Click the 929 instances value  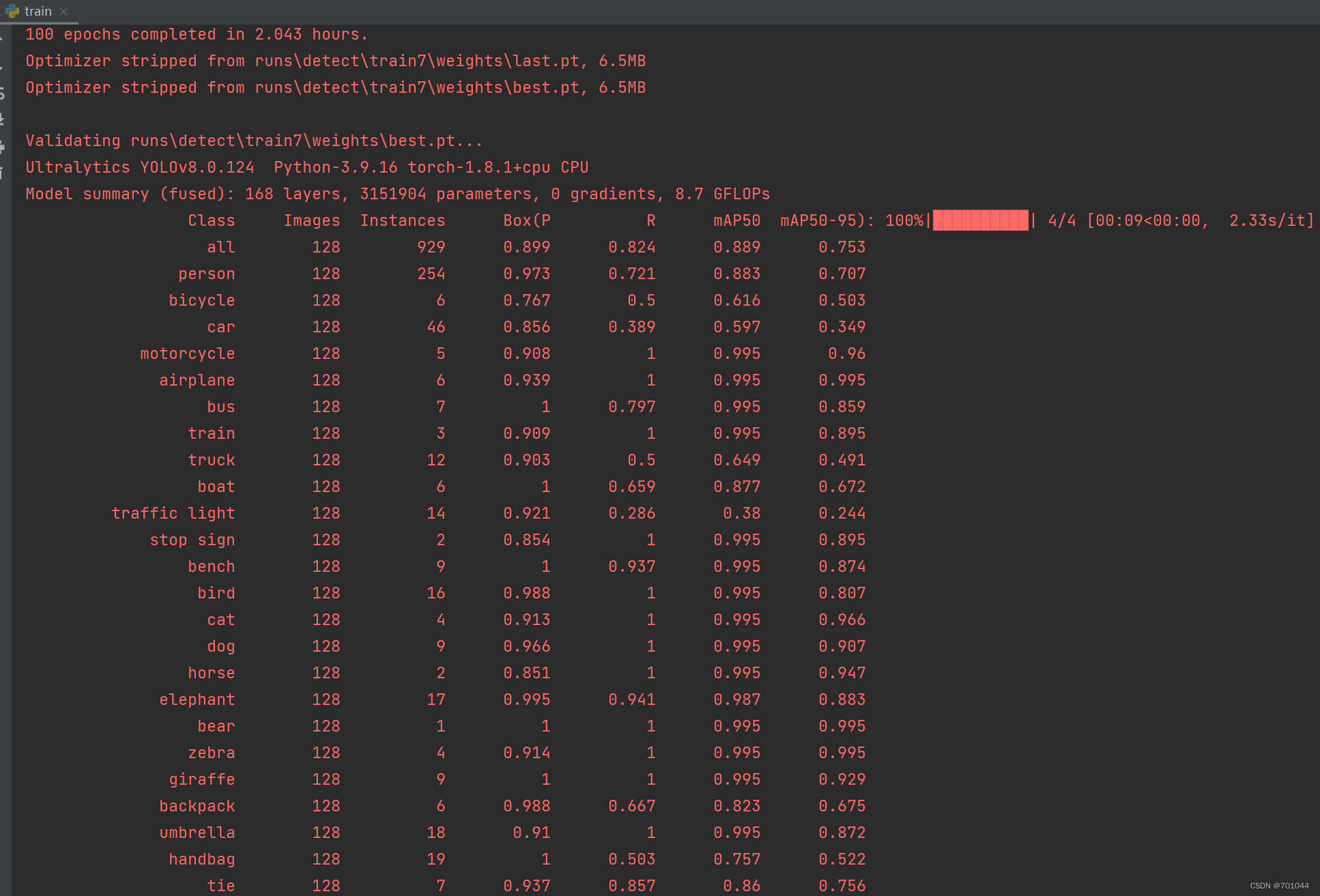(431, 247)
